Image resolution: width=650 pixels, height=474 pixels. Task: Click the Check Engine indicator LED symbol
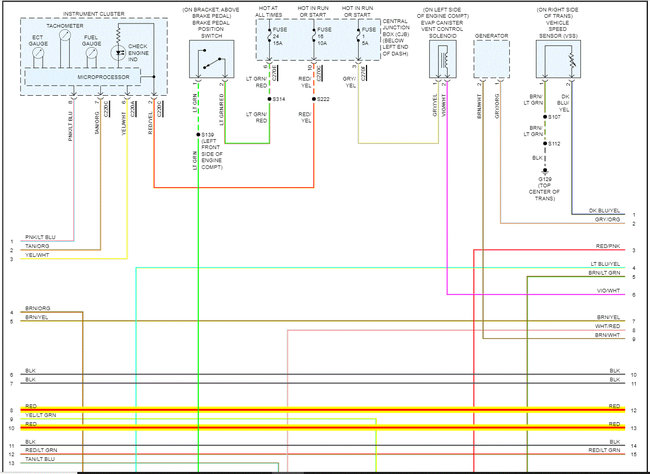[119, 53]
